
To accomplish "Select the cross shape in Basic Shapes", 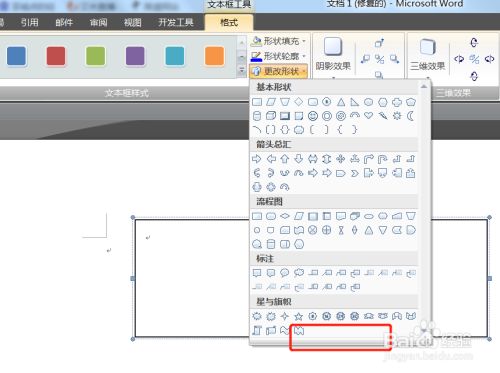I will (x=397, y=102).
